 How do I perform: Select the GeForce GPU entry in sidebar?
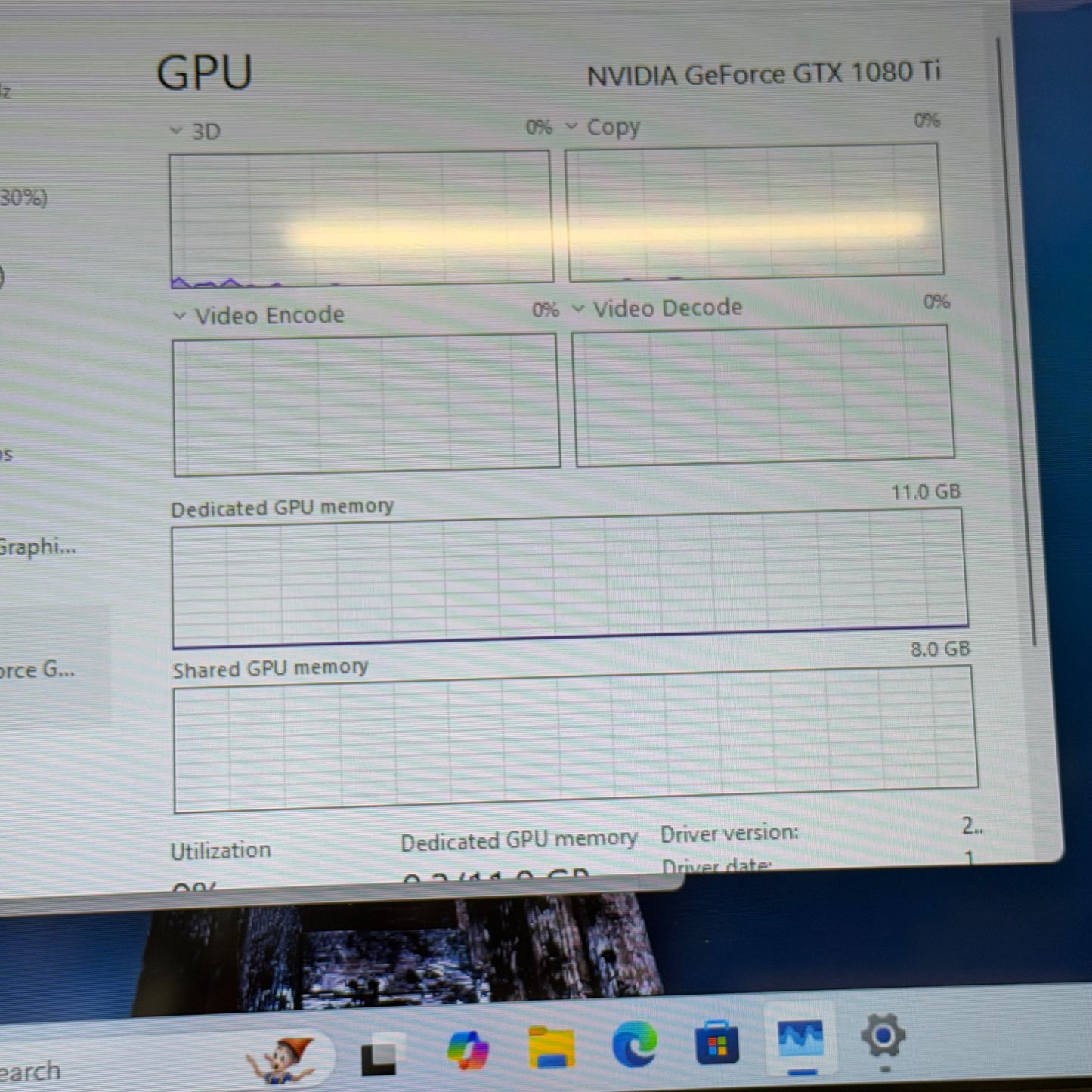point(38,669)
